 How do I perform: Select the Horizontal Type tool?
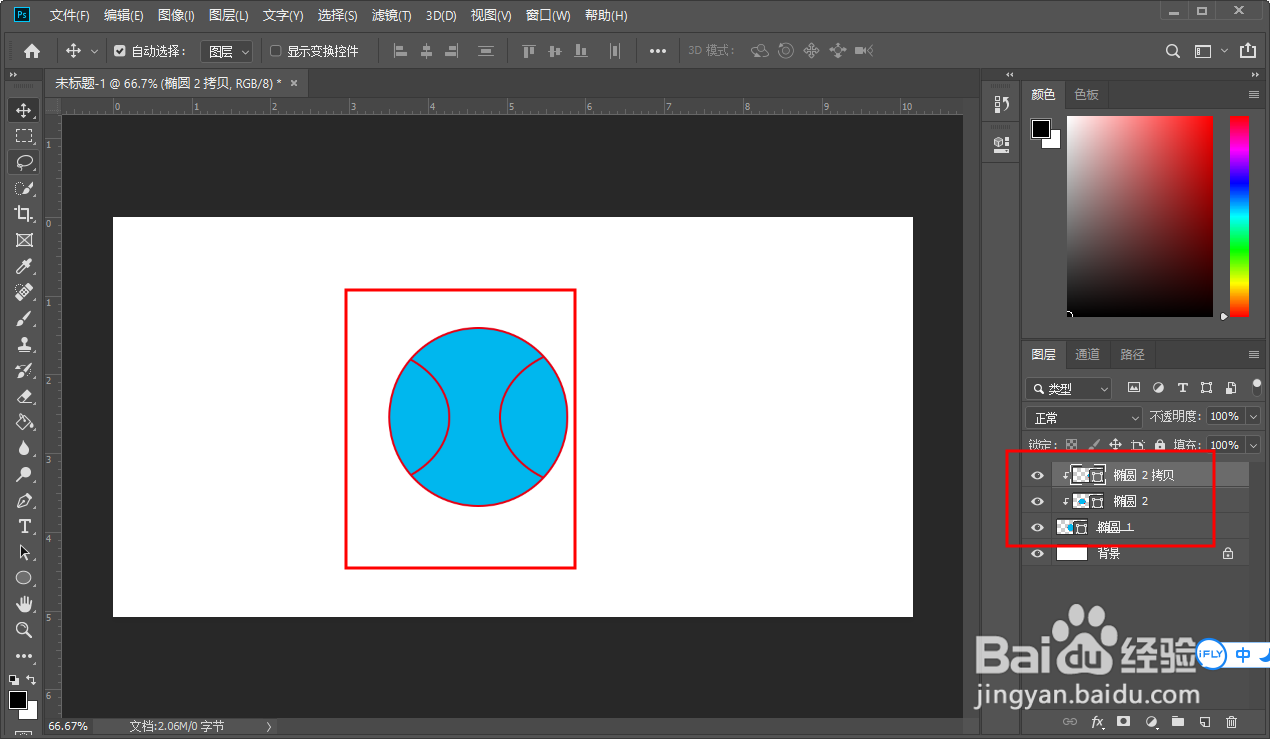coord(24,526)
